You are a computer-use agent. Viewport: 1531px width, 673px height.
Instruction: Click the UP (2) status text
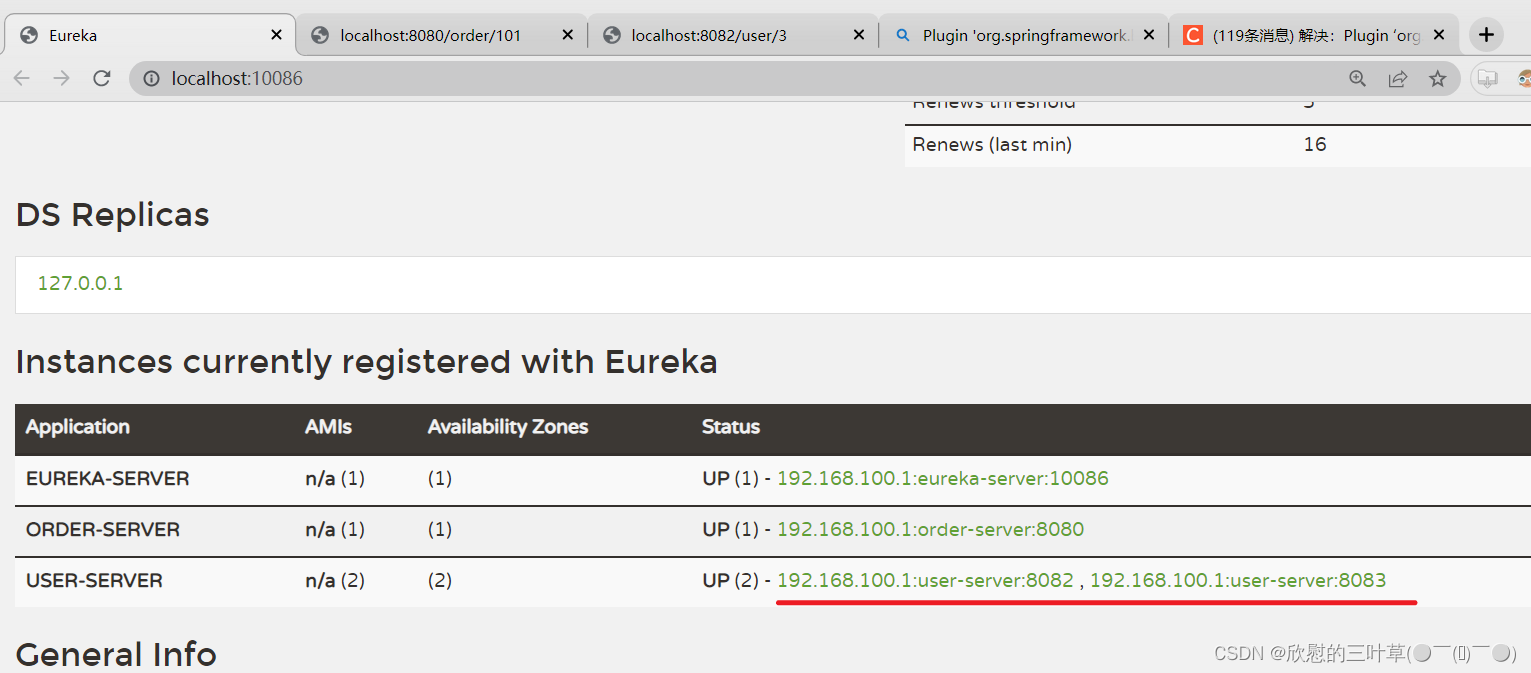731,580
